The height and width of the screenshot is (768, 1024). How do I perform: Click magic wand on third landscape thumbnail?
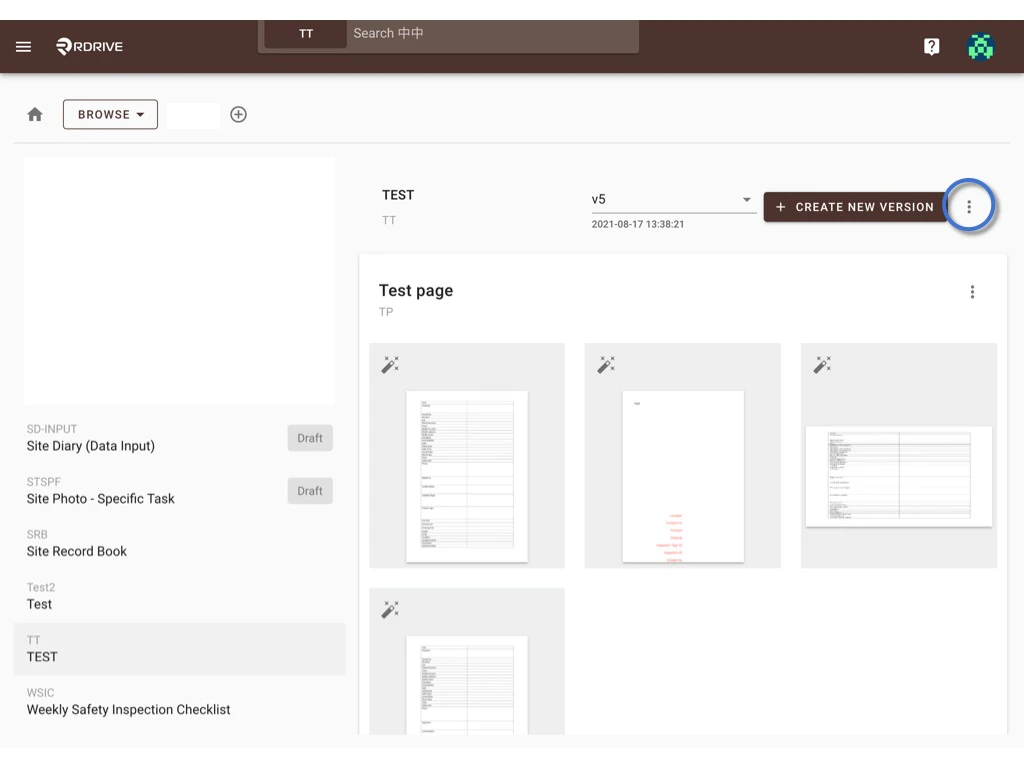(822, 364)
